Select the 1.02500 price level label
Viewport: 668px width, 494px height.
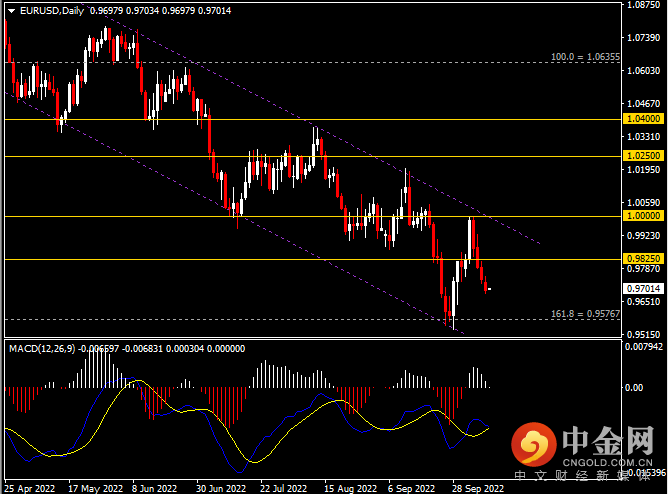[643, 155]
